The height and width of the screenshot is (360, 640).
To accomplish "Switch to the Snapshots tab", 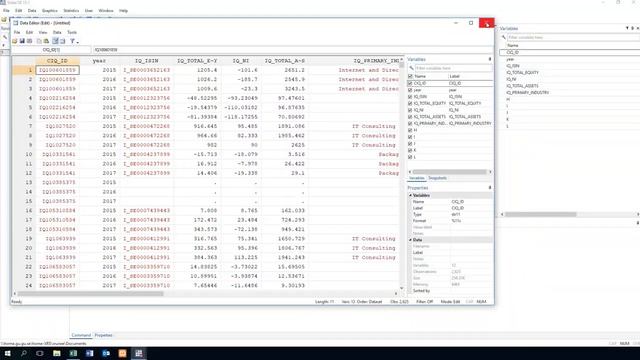I will (438, 178).
